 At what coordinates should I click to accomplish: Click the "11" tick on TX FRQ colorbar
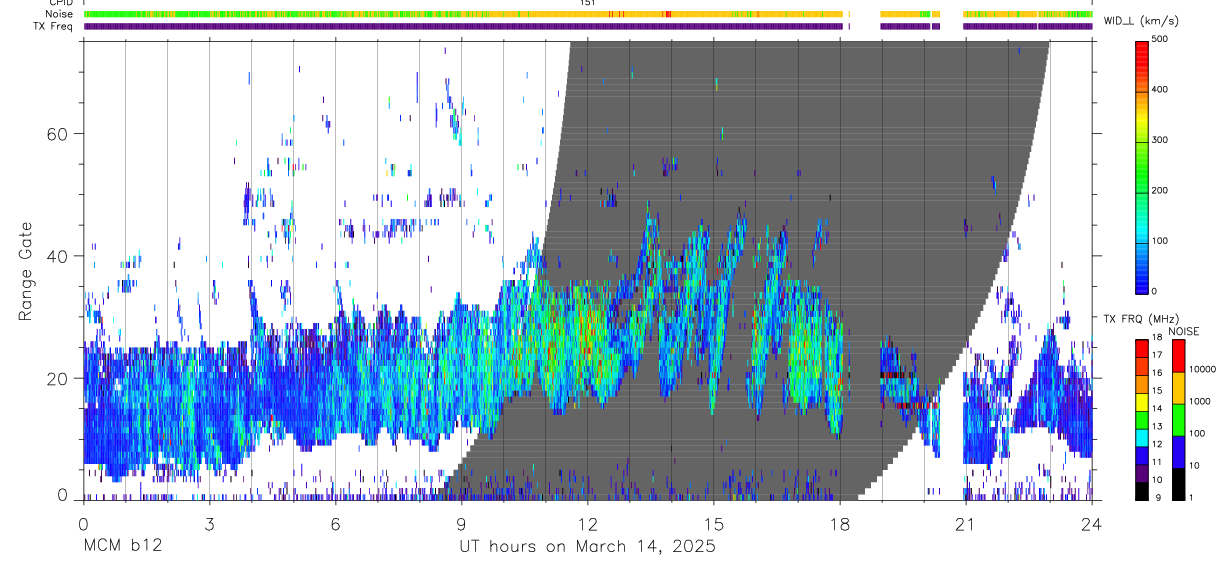[1157, 463]
